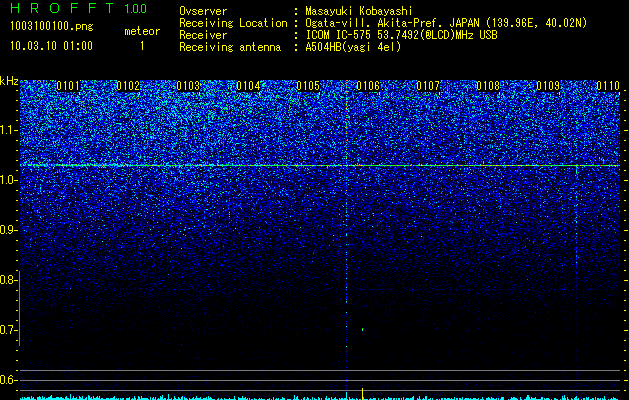
Task: Click the A504HB yagi antenna text
Action: [353, 47]
